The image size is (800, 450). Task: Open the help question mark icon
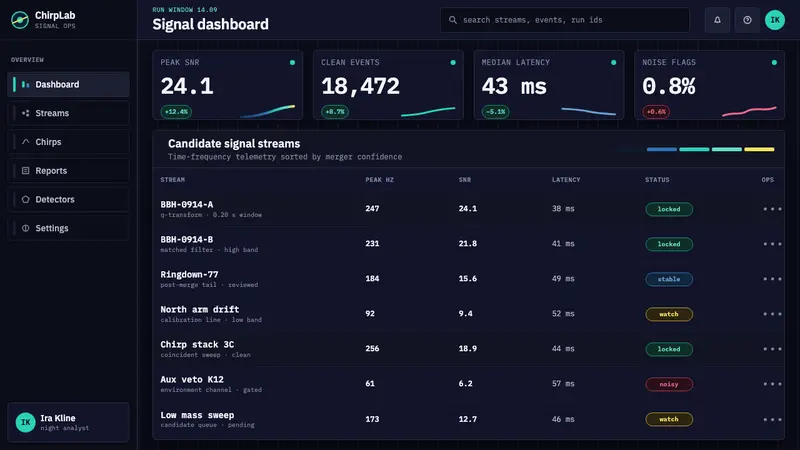click(747, 20)
